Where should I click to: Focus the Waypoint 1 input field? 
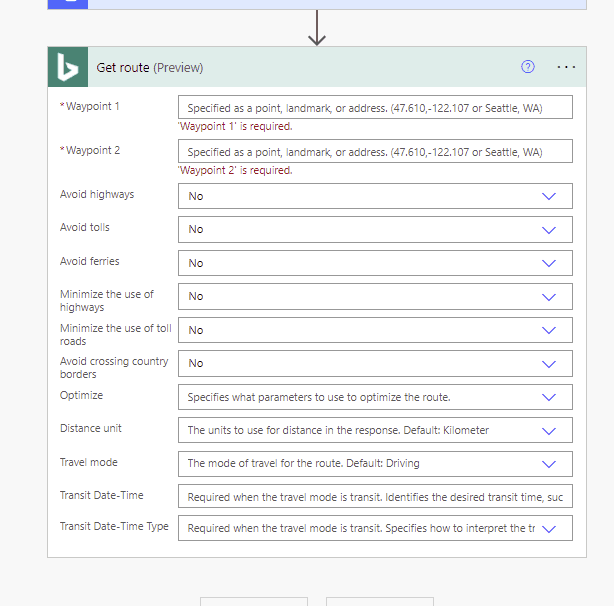(375, 107)
